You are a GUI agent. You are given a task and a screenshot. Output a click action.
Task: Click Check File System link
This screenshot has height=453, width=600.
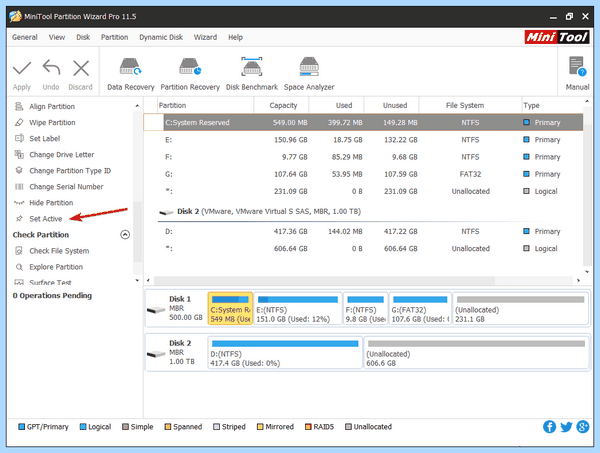coord(59,251)
